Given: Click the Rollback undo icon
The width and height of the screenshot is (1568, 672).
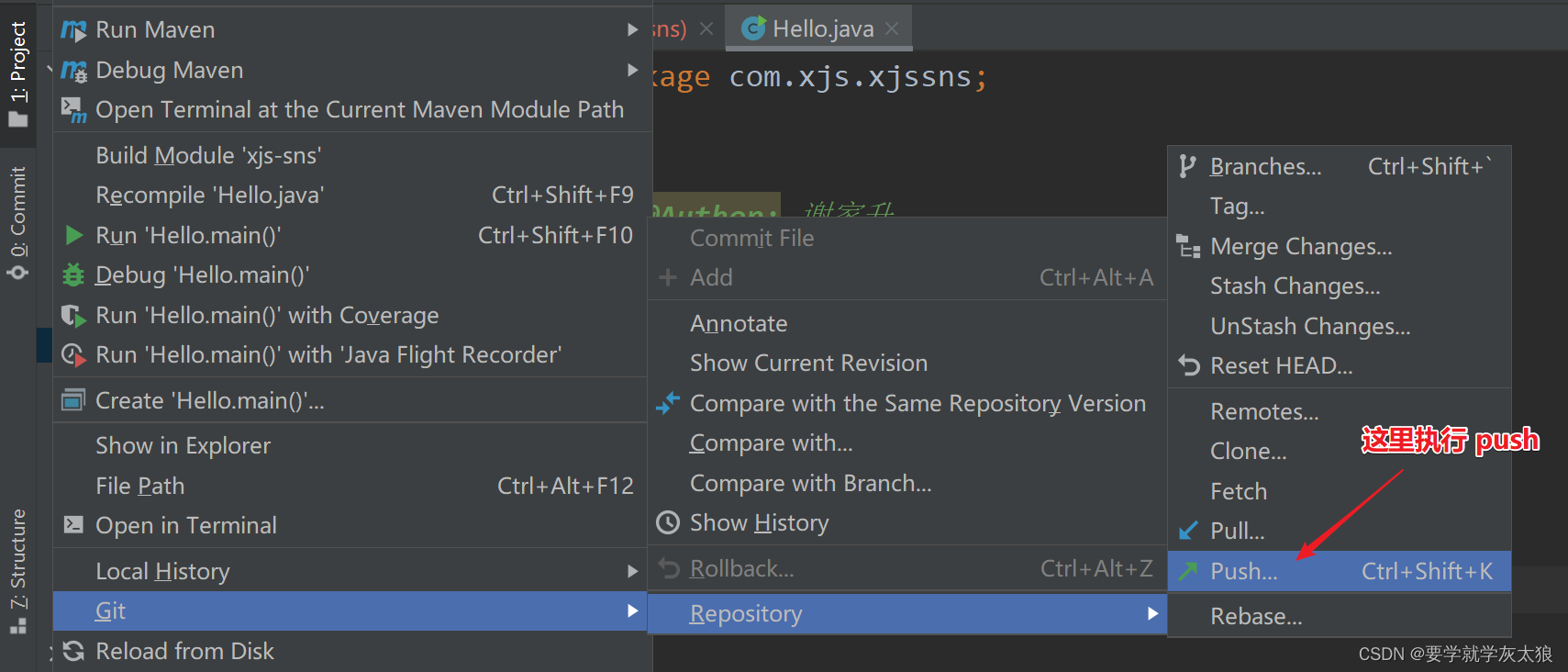Looking at the screenshot, I should click(669, 568).
